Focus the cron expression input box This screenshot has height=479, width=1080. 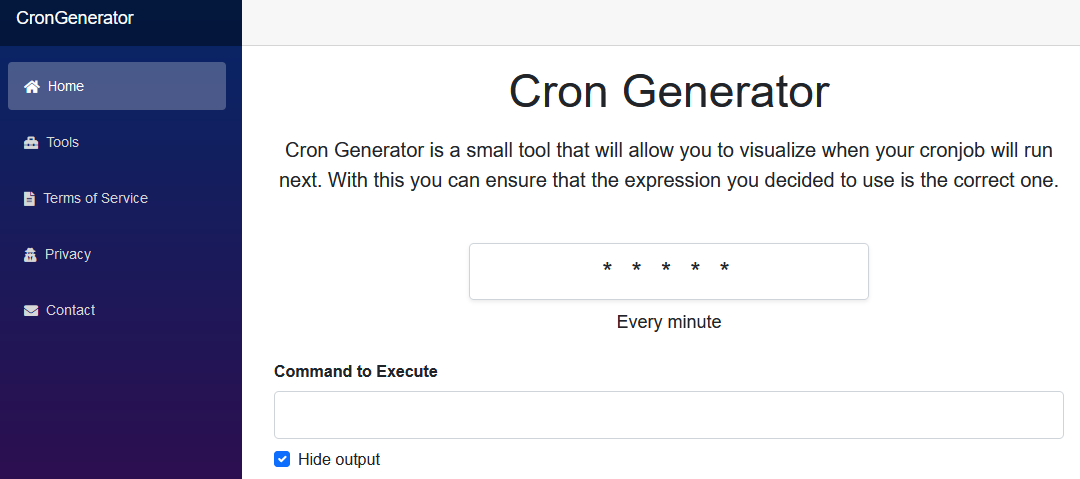[669, 272]
